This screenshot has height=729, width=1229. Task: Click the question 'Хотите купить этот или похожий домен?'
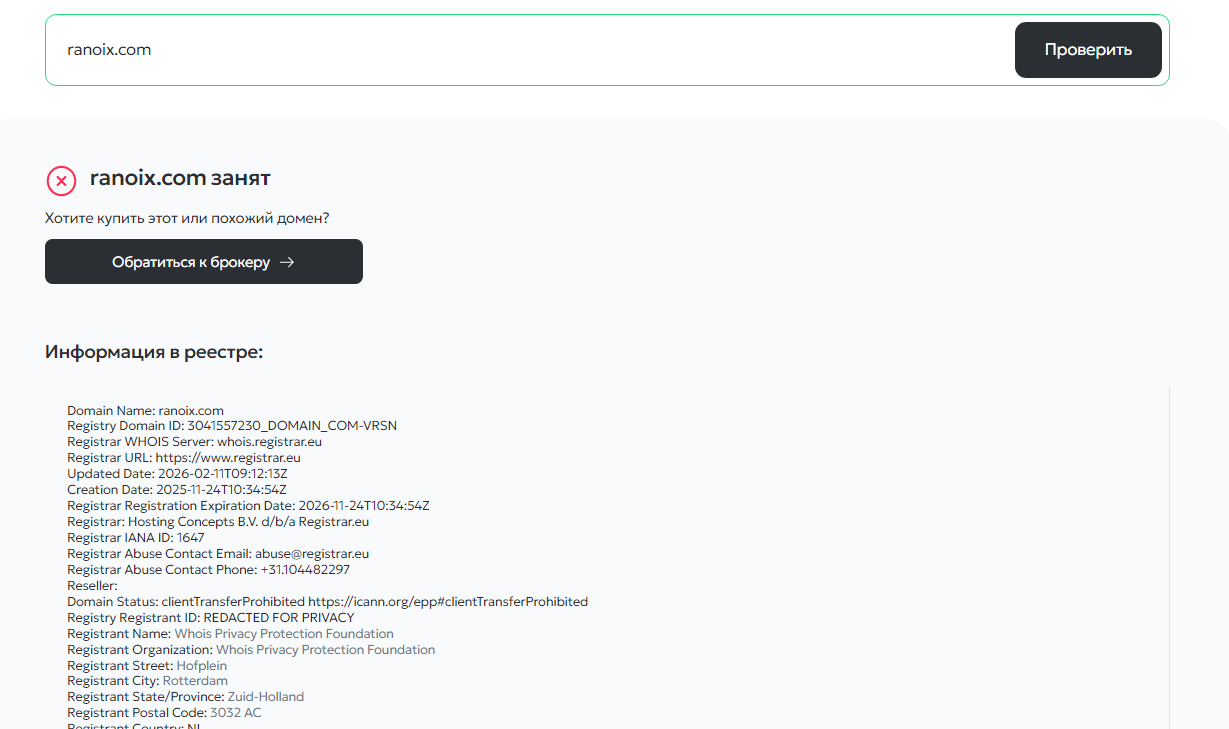[187, 218]
